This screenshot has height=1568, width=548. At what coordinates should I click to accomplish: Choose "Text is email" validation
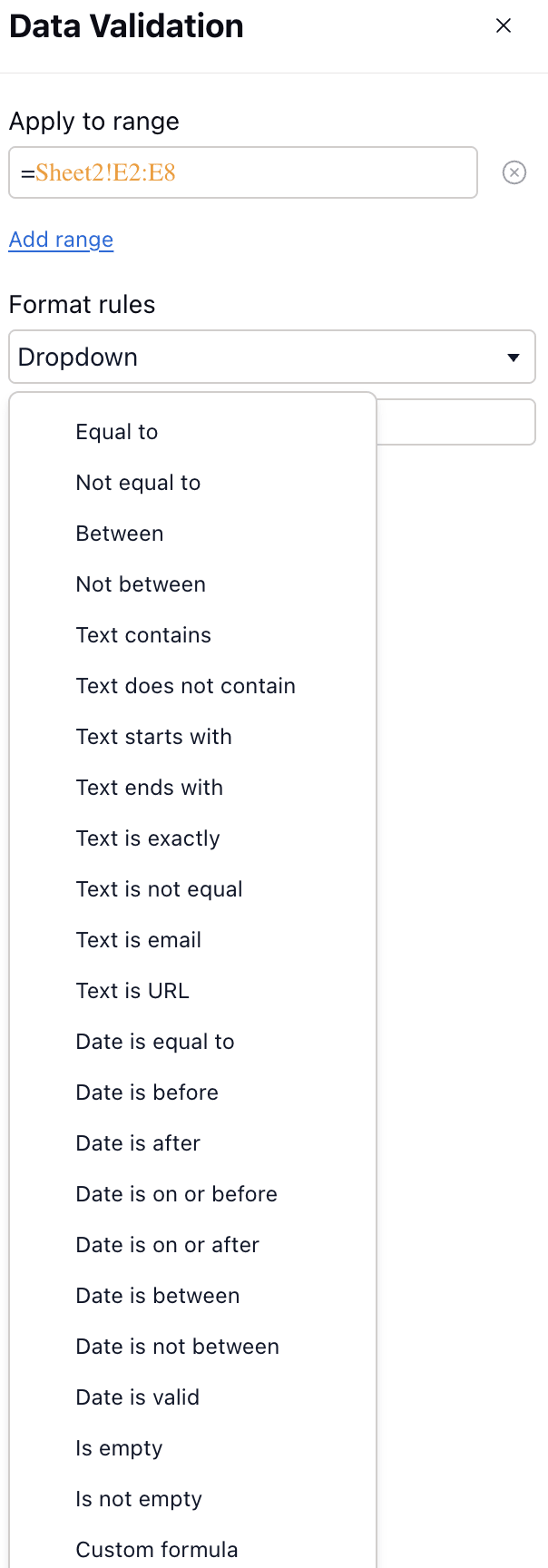point(138,939)
